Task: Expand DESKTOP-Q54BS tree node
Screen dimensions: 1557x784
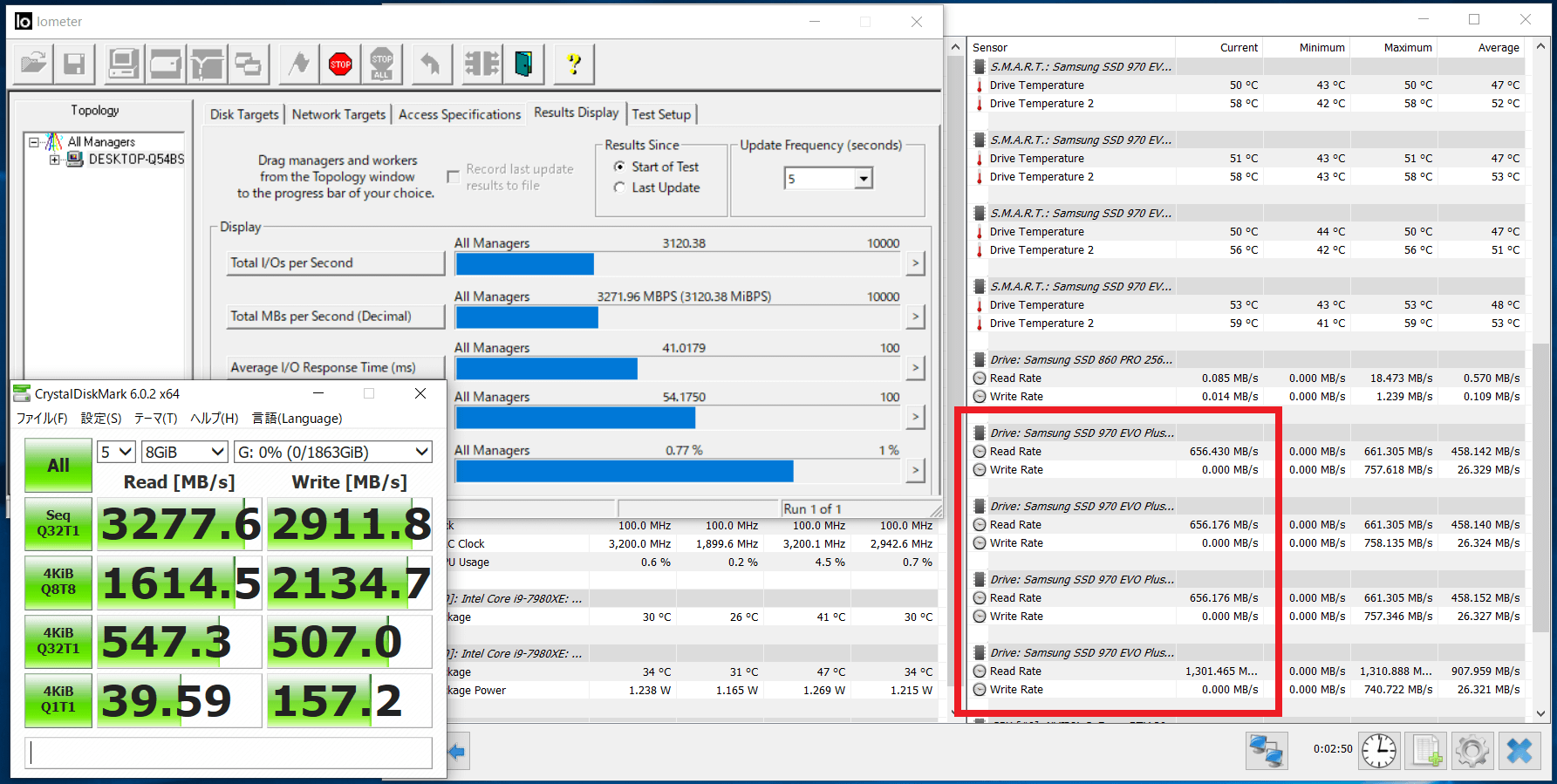Action: [x=54, y=160]
